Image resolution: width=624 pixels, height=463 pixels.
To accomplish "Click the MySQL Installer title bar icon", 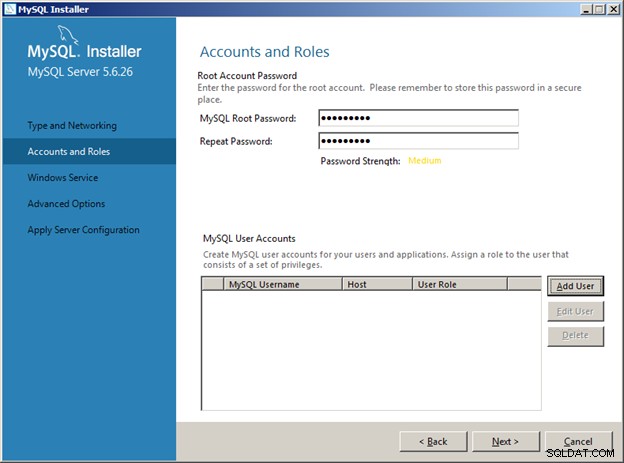I will (10, 9).
